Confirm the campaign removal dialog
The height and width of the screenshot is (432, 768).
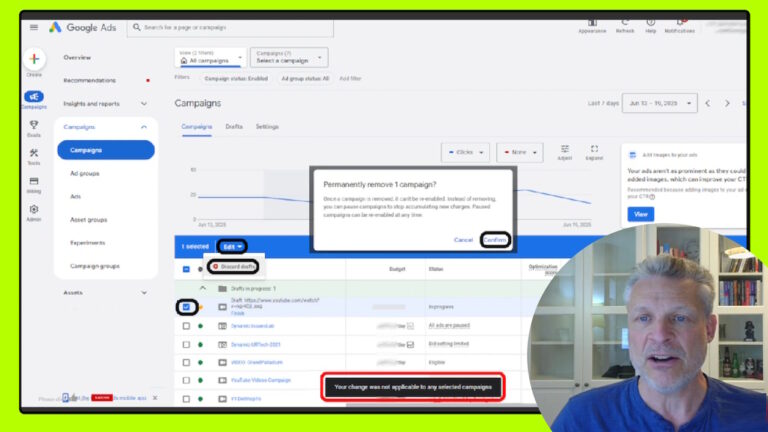coord(495,240)
